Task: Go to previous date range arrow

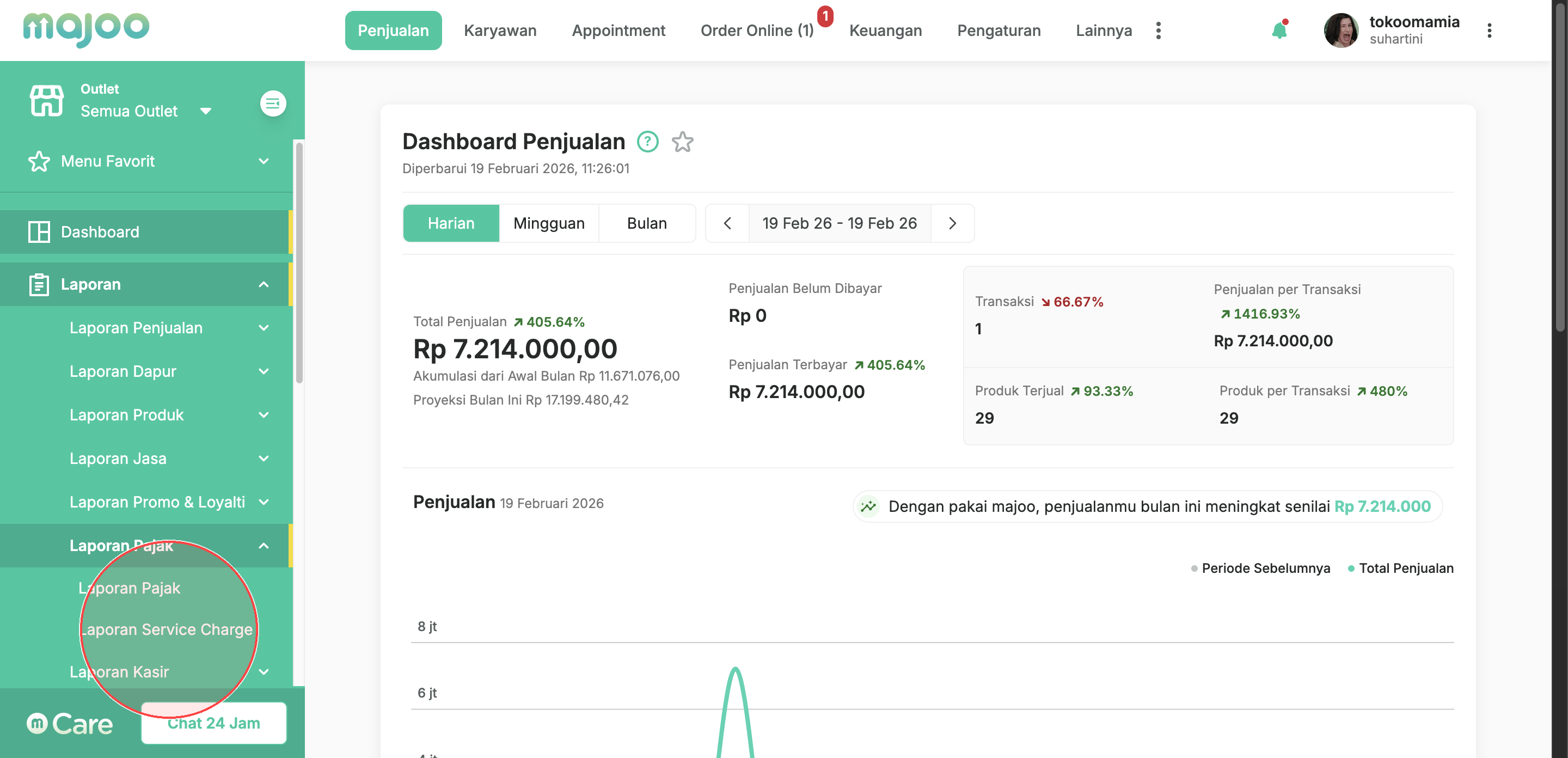Action: coord(727,223)
